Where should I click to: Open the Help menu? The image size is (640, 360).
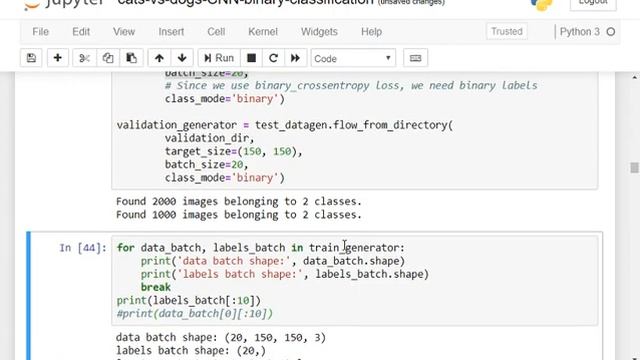pyautogui.click(x=371, y=31)
